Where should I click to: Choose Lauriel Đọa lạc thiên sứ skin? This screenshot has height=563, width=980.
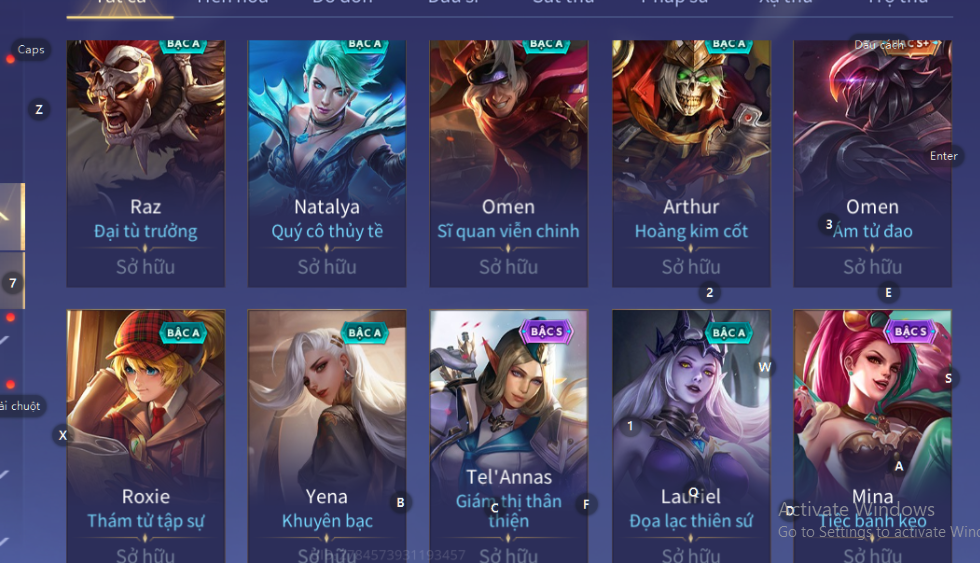[x=691, y=436]
